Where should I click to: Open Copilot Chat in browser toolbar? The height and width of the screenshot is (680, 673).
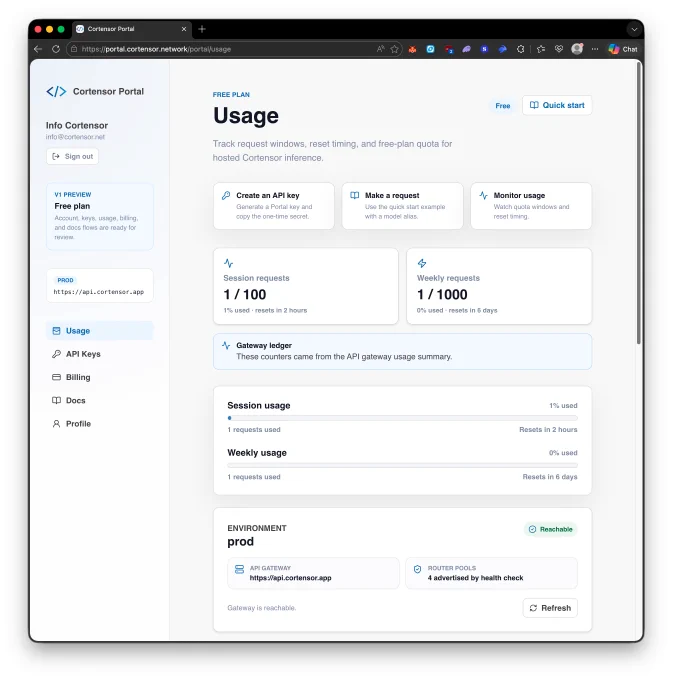623,49
